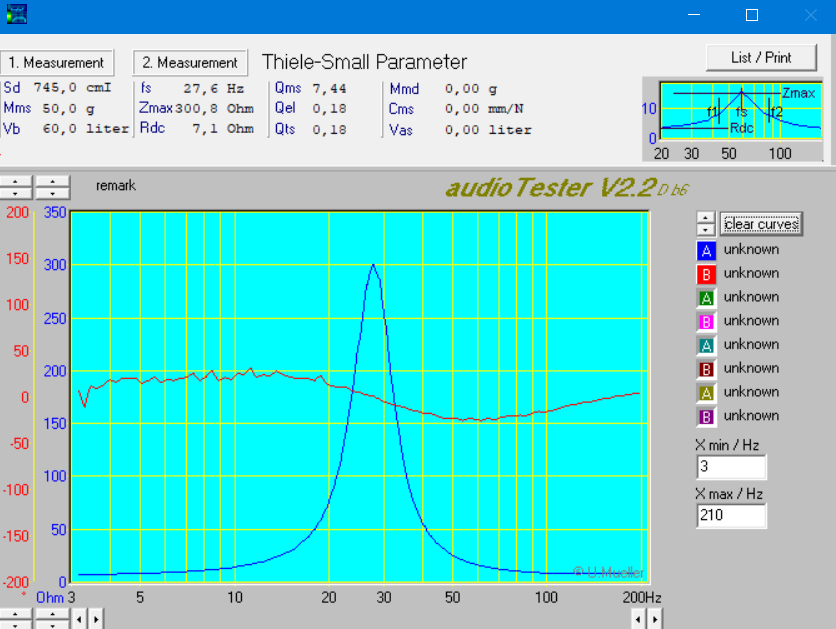836x629 pixels.
Task: Click down arrow of spinner beside clear curves
Action: [x=705, y=230]
